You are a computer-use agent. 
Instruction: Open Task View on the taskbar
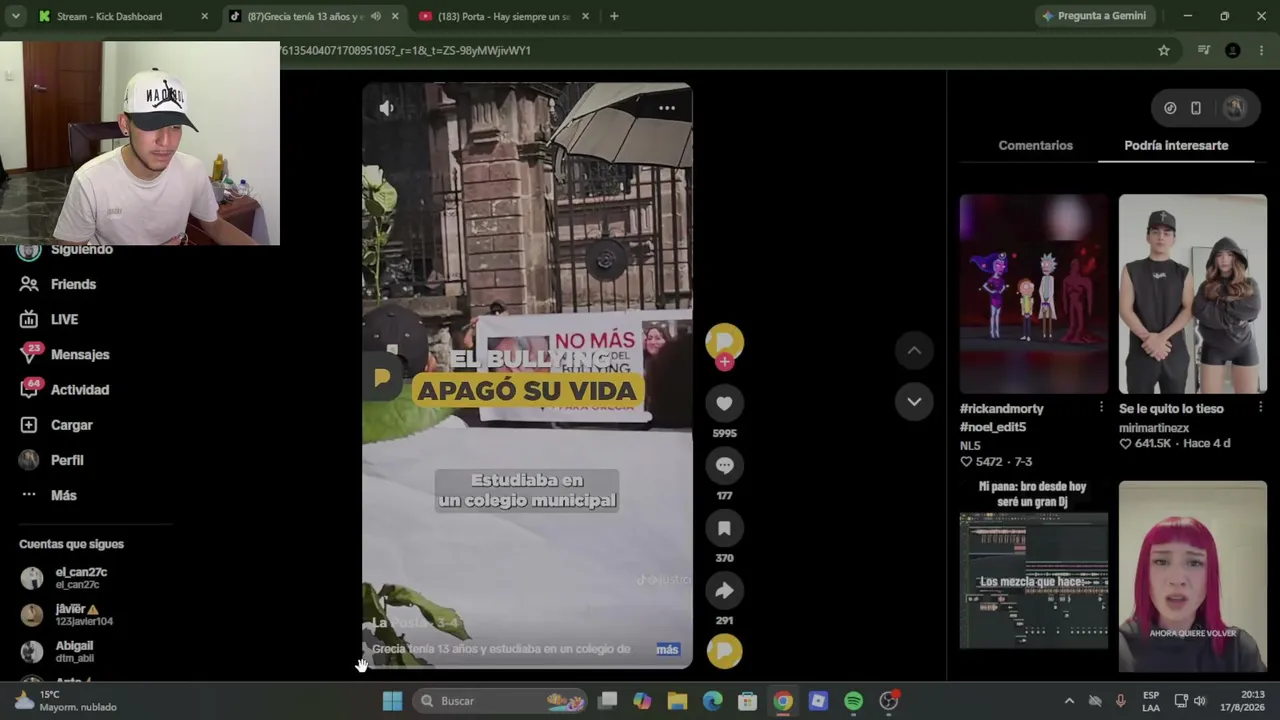[608, 701]
